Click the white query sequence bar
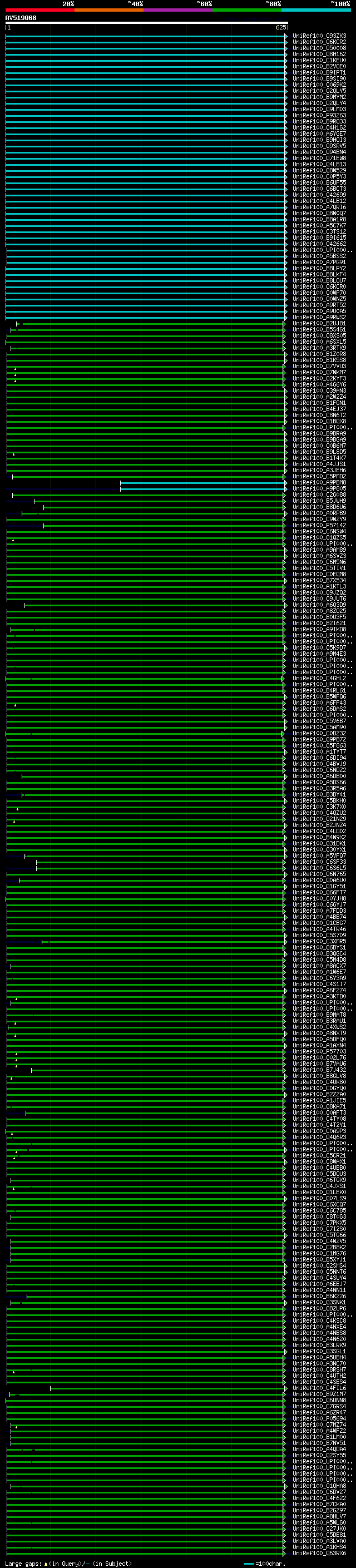This screenshot has height=1568, width=356. point(147,22)
